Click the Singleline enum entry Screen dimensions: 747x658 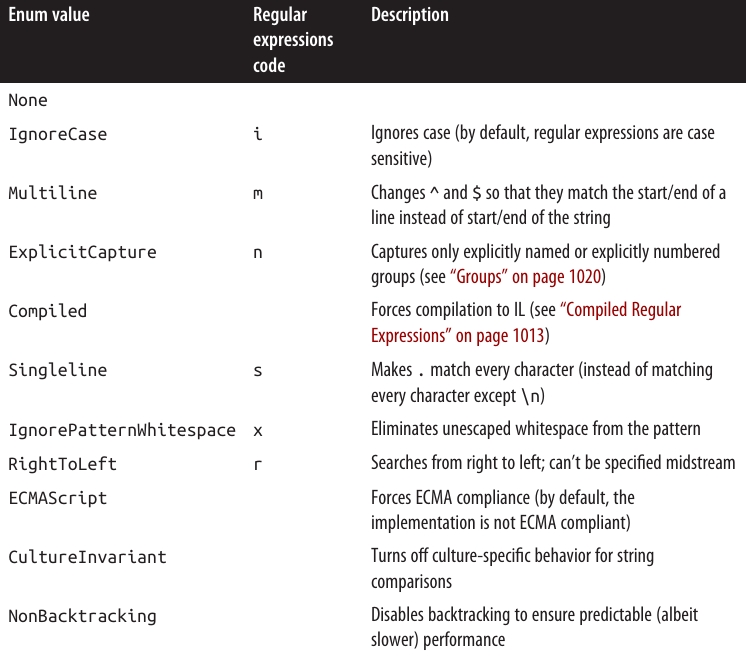tap(57, 370)
